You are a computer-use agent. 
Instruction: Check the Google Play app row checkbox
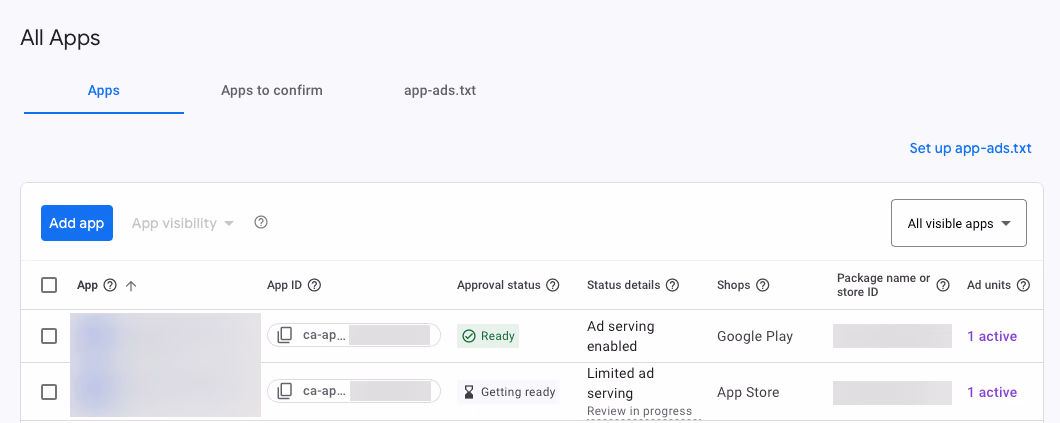(49, 336)
